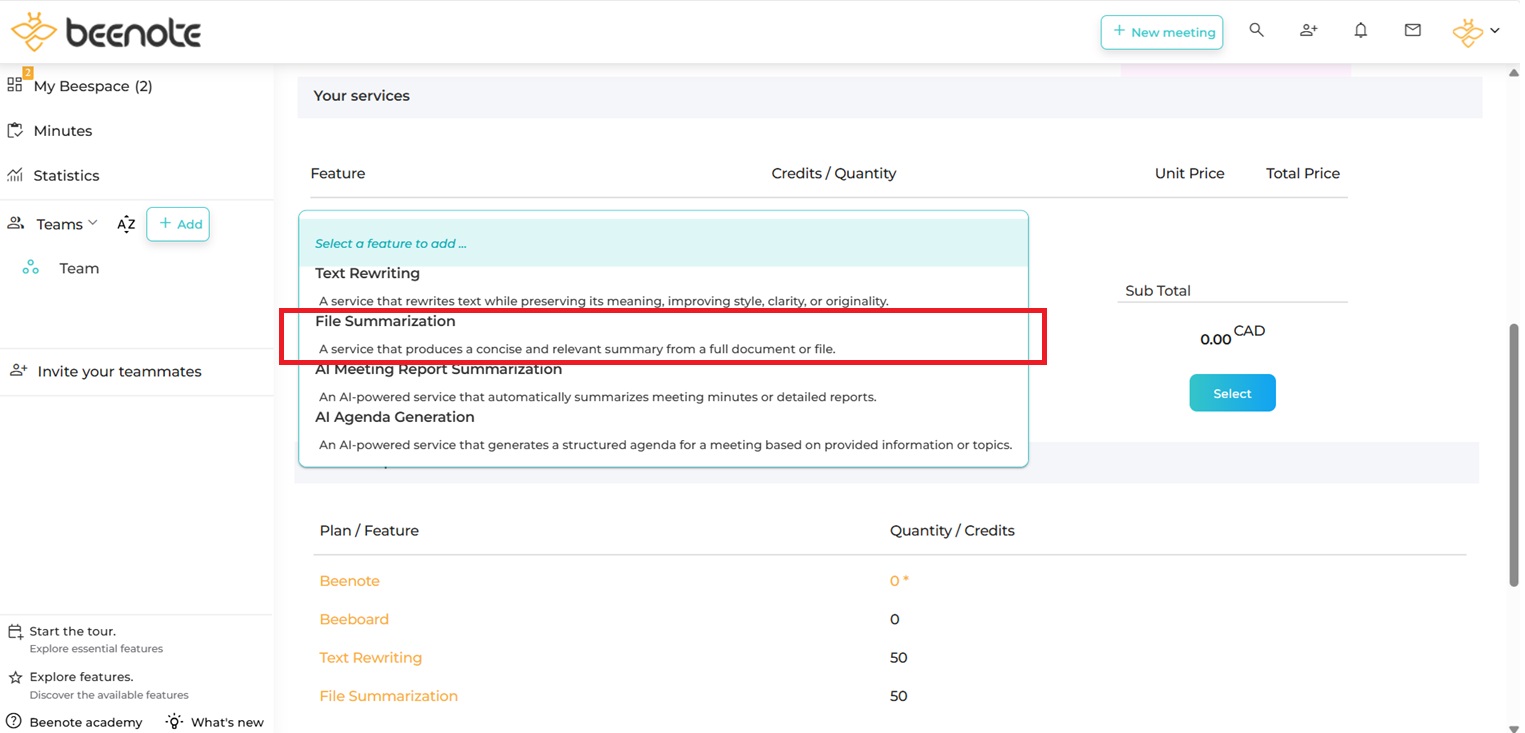The image size is (1525, 733).
Task: Click the search magnifier icon
Action: point(1256,31)
